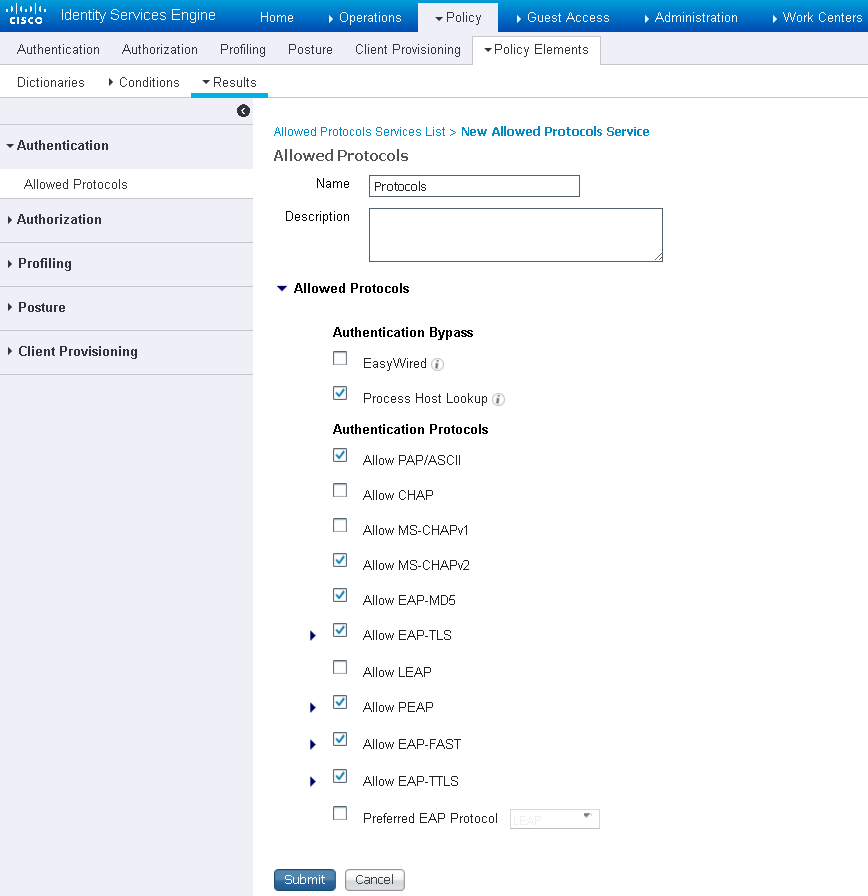Screen dimensions: 868x896
Task: Click the Cisco logo icon
Action: pos(26,15)
